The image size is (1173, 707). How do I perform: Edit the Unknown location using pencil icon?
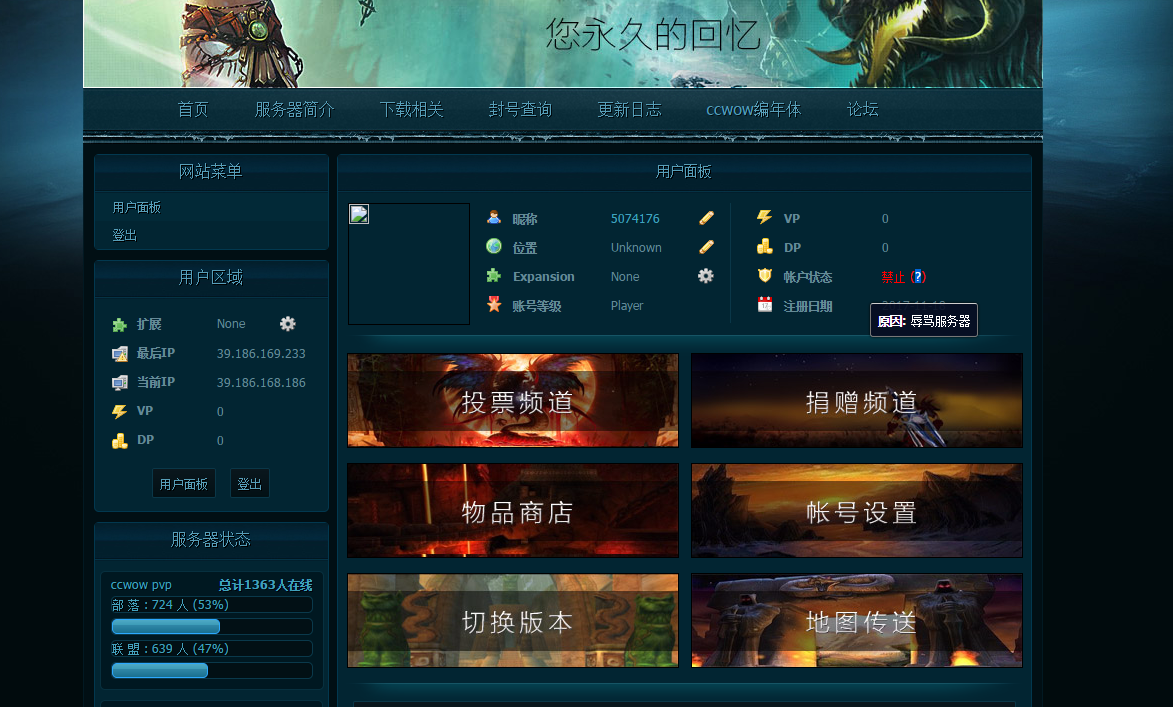(706, 246)
